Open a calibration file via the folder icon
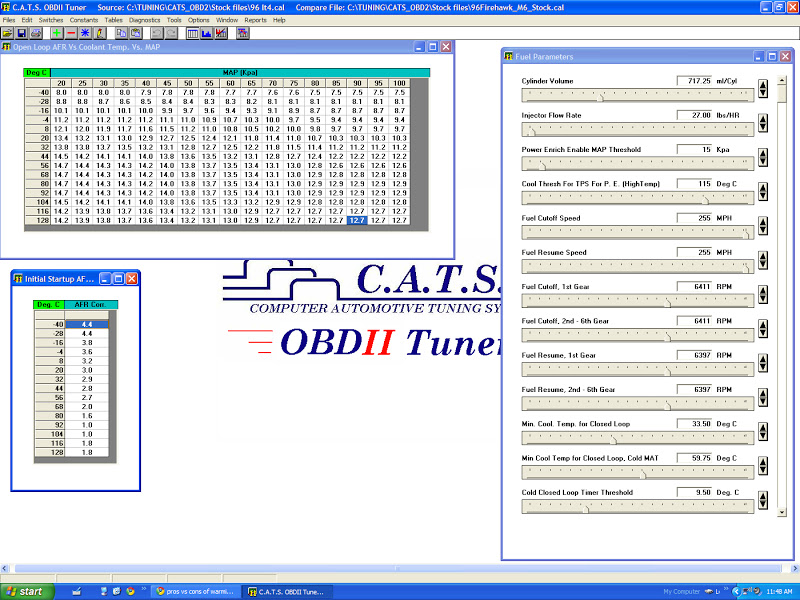 7,33
